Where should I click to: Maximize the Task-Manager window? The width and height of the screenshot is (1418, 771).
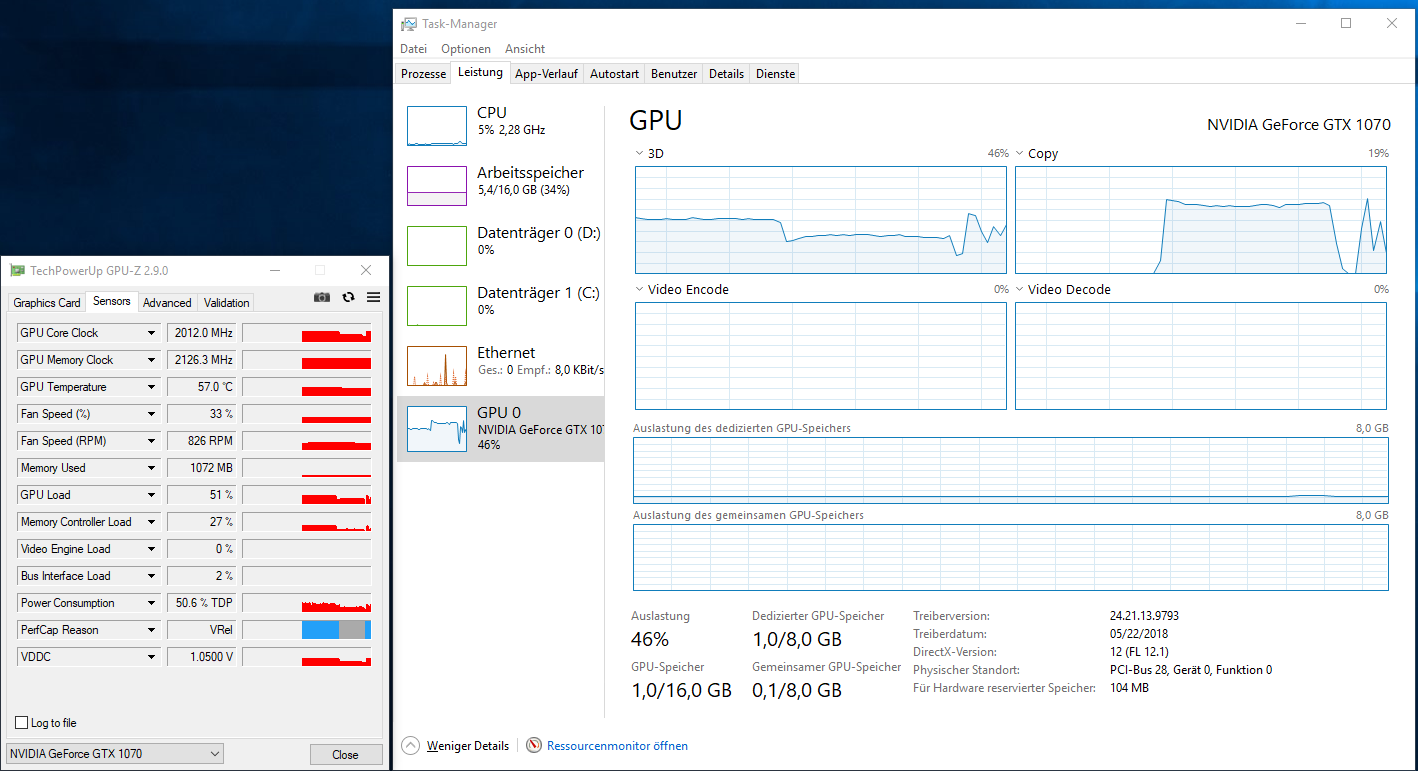pyautogui.click(x=1346, y=24)
